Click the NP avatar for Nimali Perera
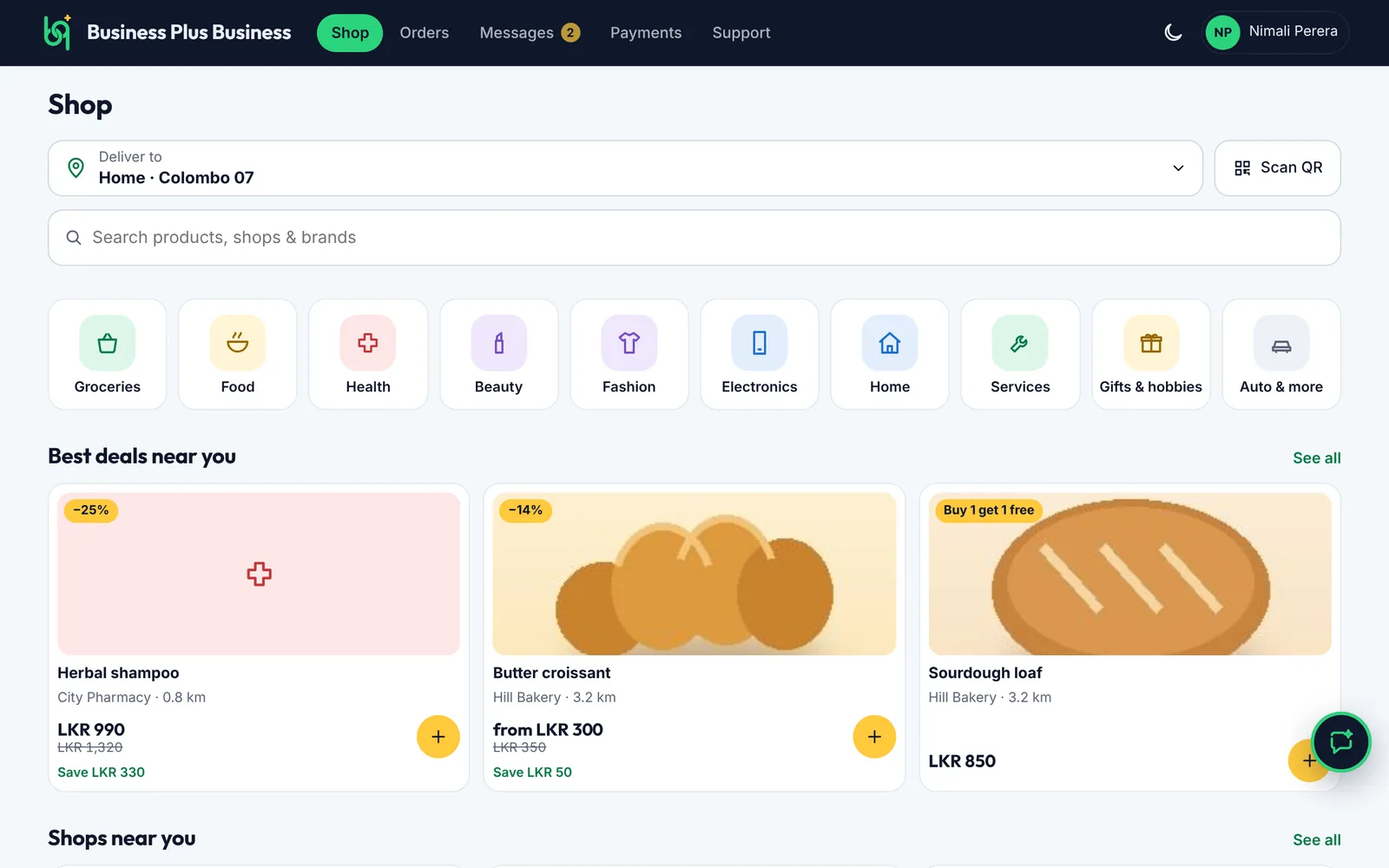This screenshot has height=868, width=1389. click(1222, 33)
